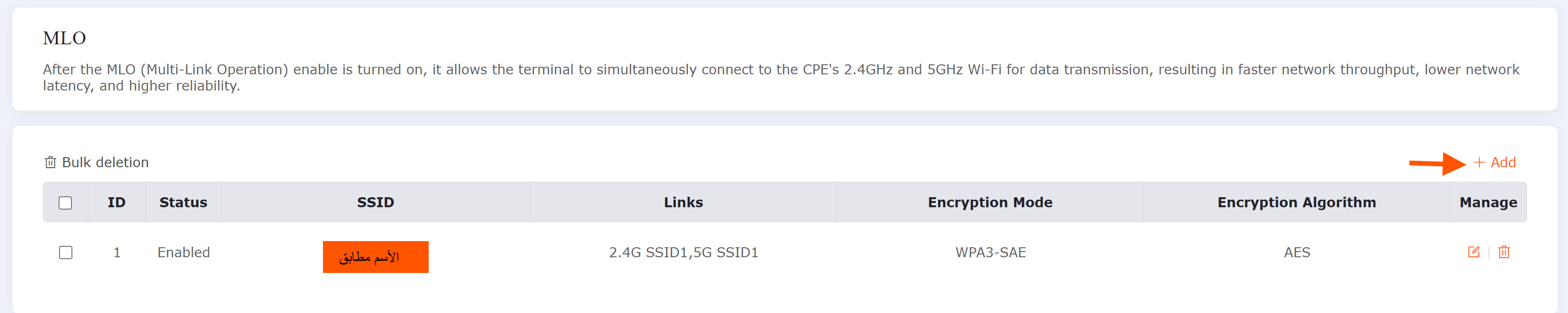This screenshot has width=1568, height=313.
Task: Click the Status column header
Action: [x=183, y=202]
